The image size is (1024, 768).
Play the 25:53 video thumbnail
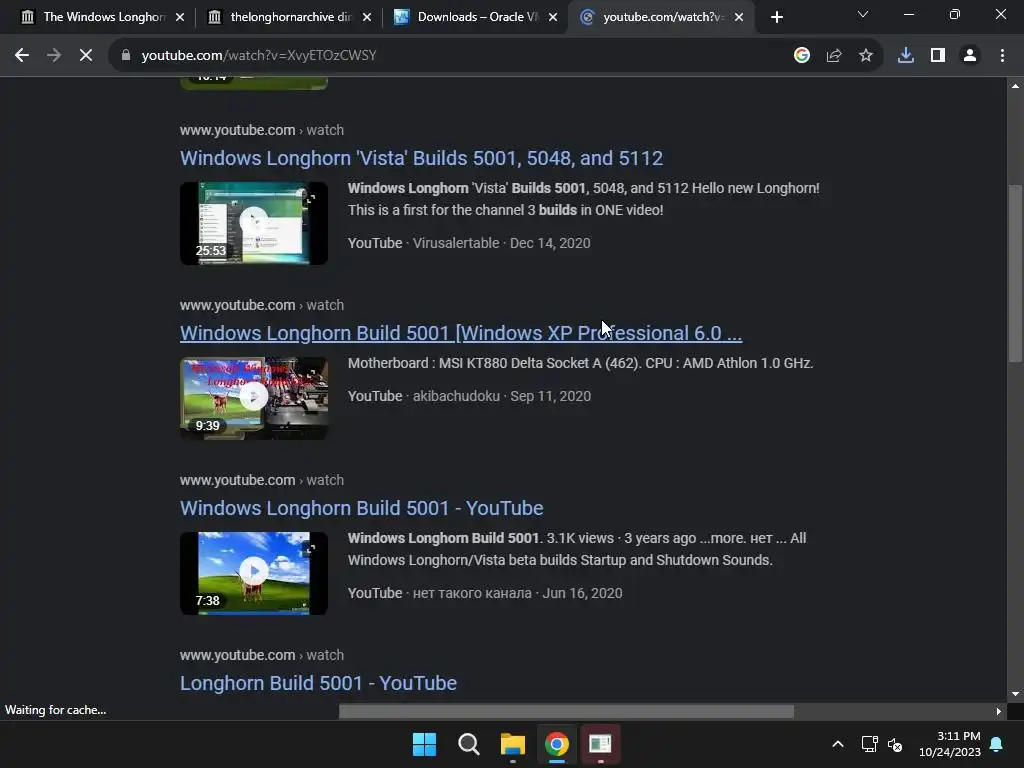click(254, 223)
